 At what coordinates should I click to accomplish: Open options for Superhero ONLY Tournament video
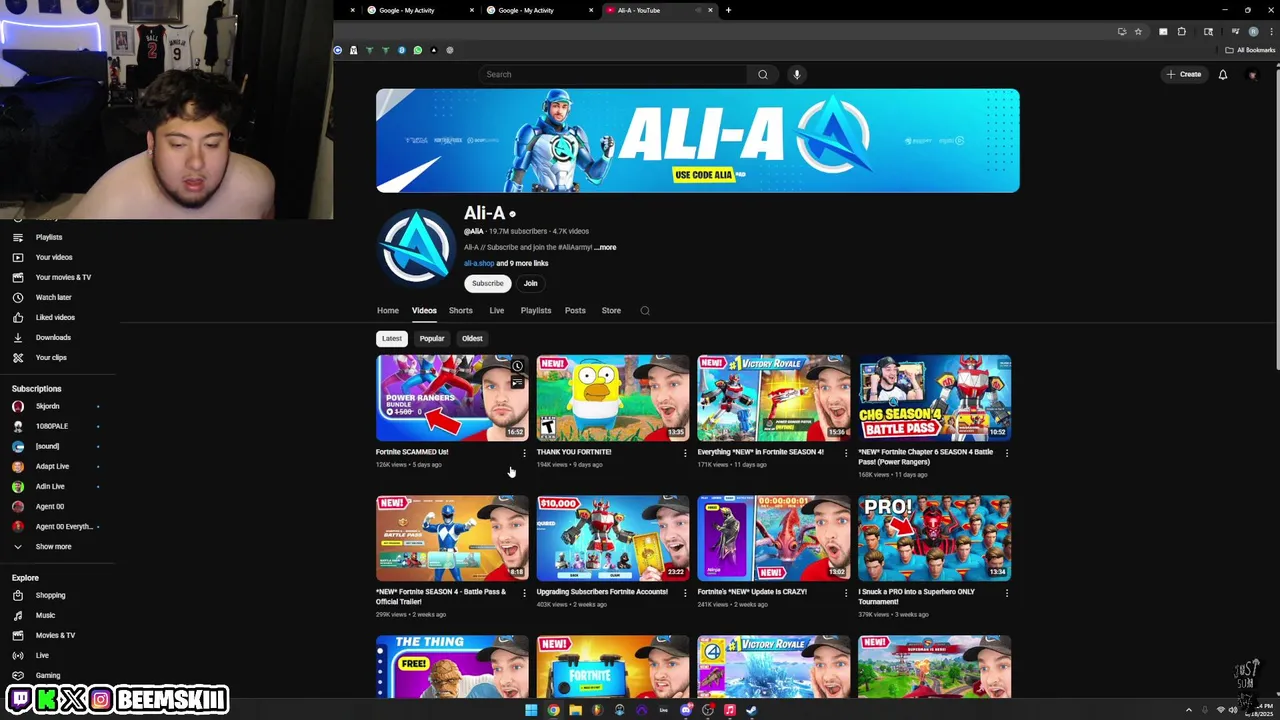click(1006, 593)
